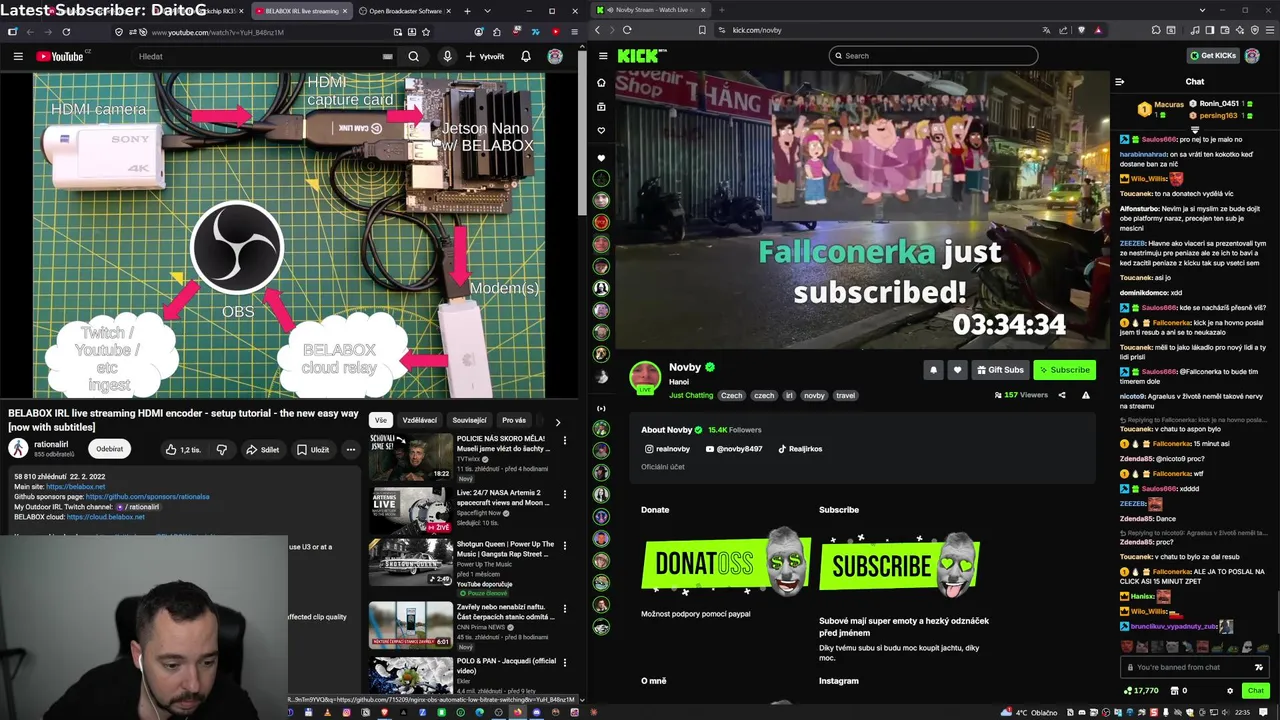Viewport: 1280px width, 720px height.
Task: Open Kick chat settings gear
Action: tap(1230, 690)
